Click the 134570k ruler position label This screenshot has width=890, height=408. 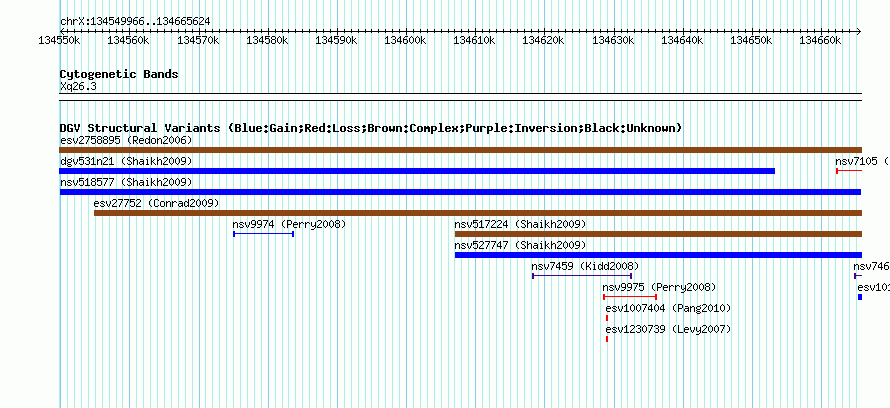pyautogui.click(x=198, y=41)
